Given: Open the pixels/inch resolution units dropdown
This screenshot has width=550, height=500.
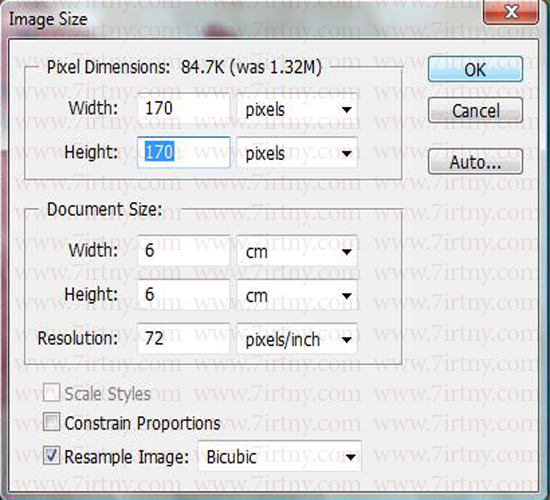Looking at the screenshot, I should 297,339.
